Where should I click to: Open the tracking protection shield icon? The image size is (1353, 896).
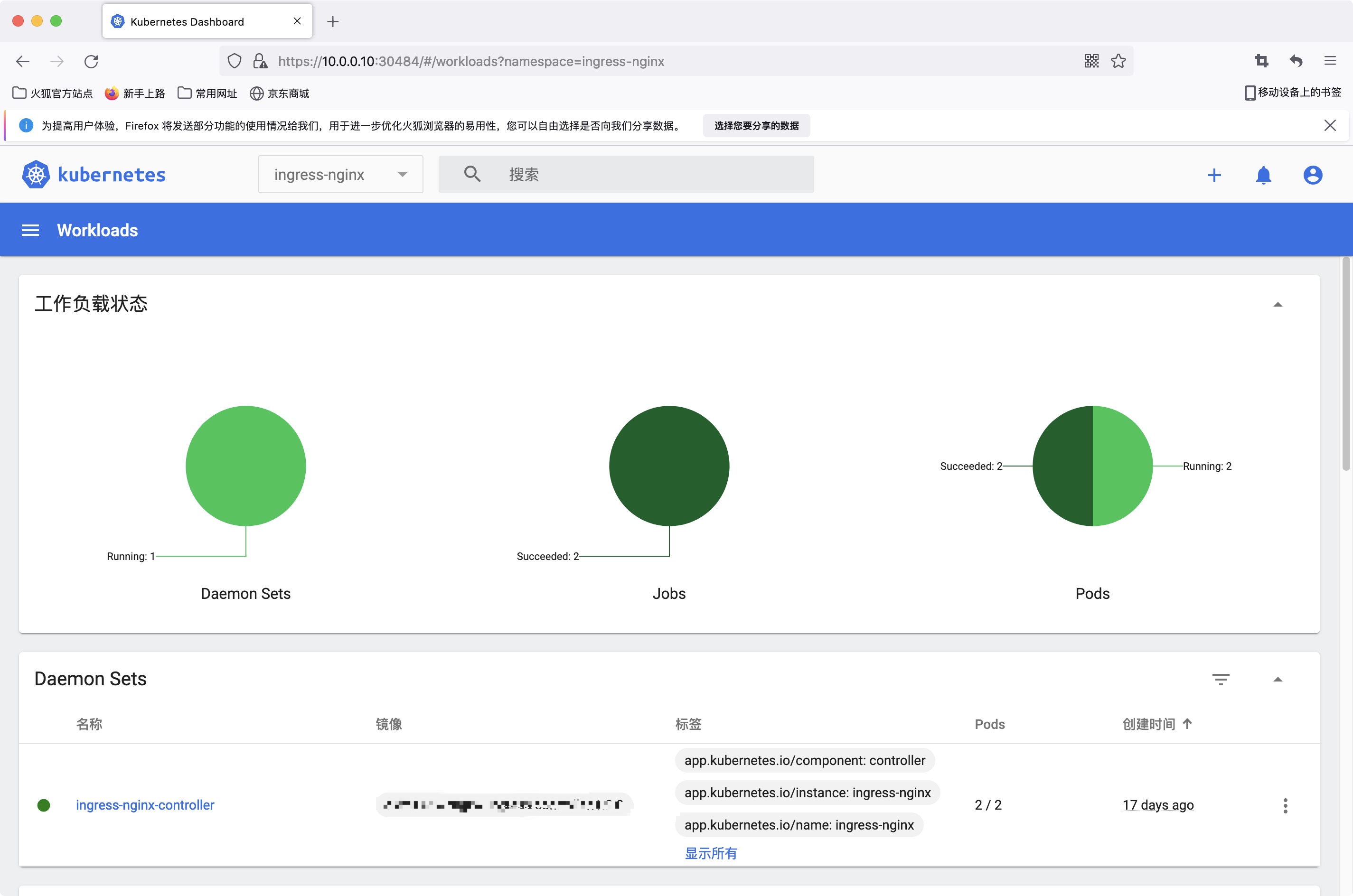pyautogui.click(x=235, y=61)
